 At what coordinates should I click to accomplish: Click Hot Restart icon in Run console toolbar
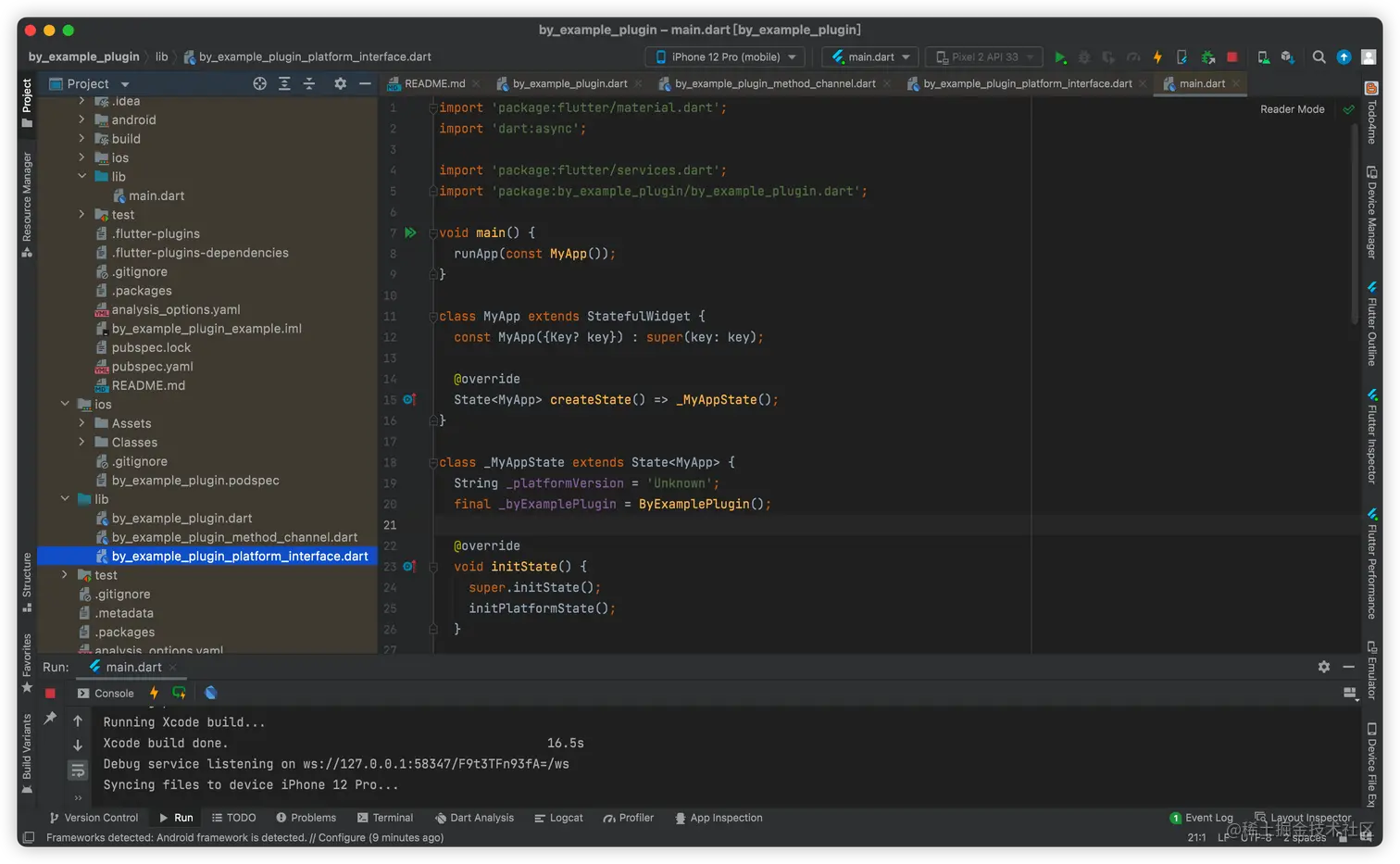(x=179, y=693)
